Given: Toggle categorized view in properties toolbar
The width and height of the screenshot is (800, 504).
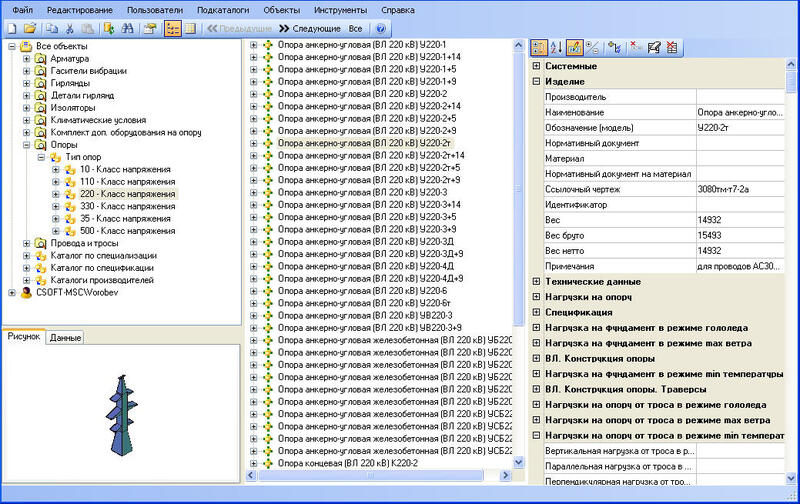Looking at the screenshot, I should click(538, 47).
